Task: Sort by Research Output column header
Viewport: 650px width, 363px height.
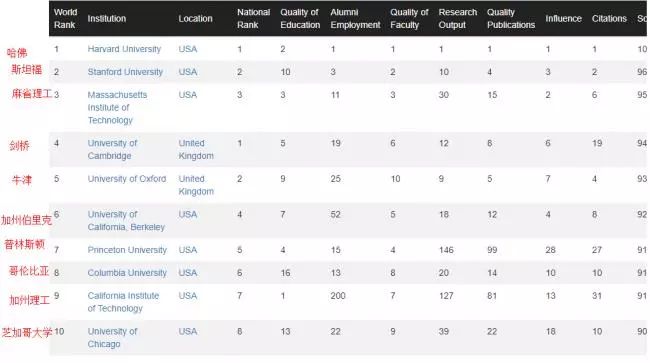Action: tap(458, 18)
